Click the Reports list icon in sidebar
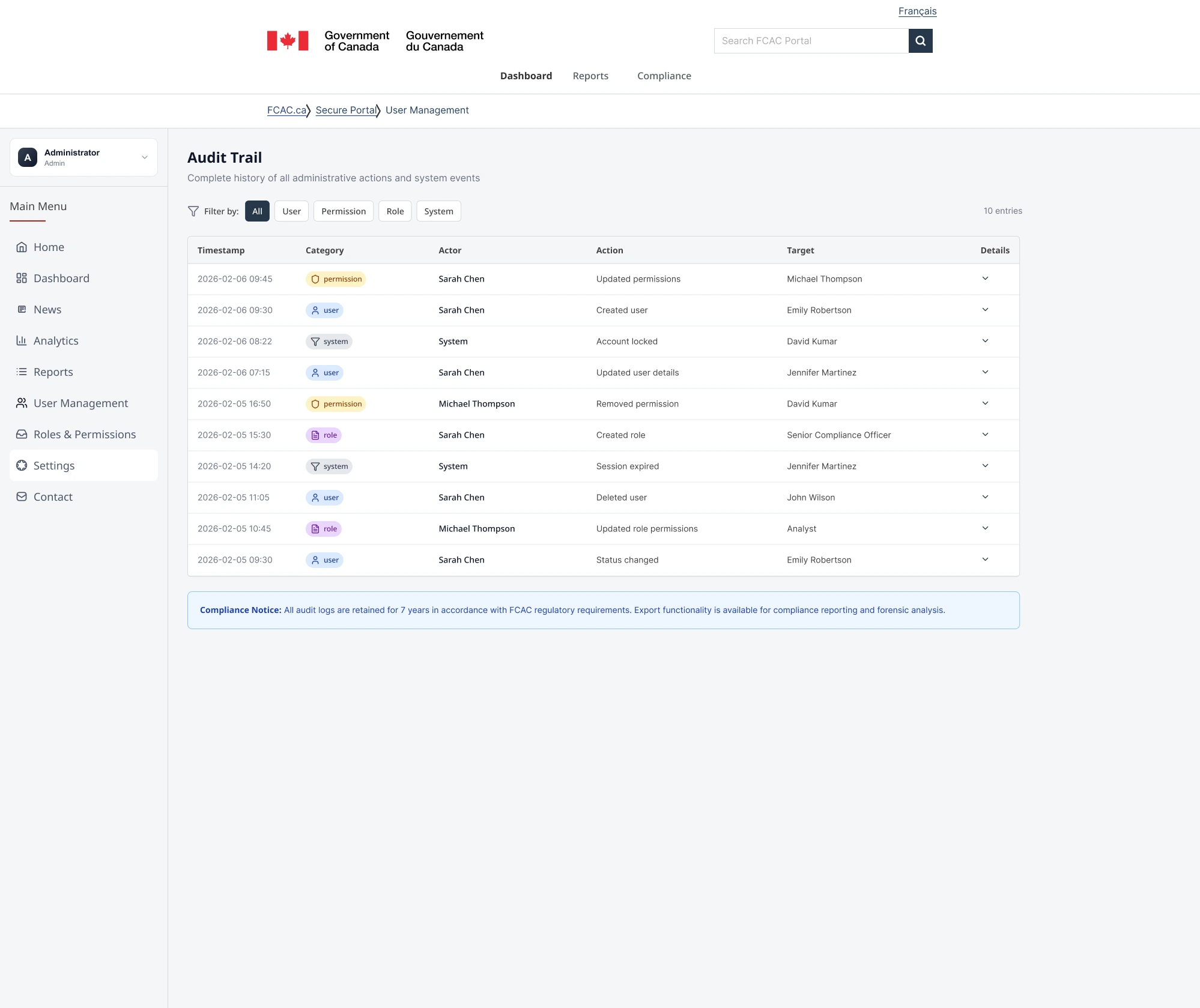1200x1008 pixels. pyautogui.click(x=22, y=372)
